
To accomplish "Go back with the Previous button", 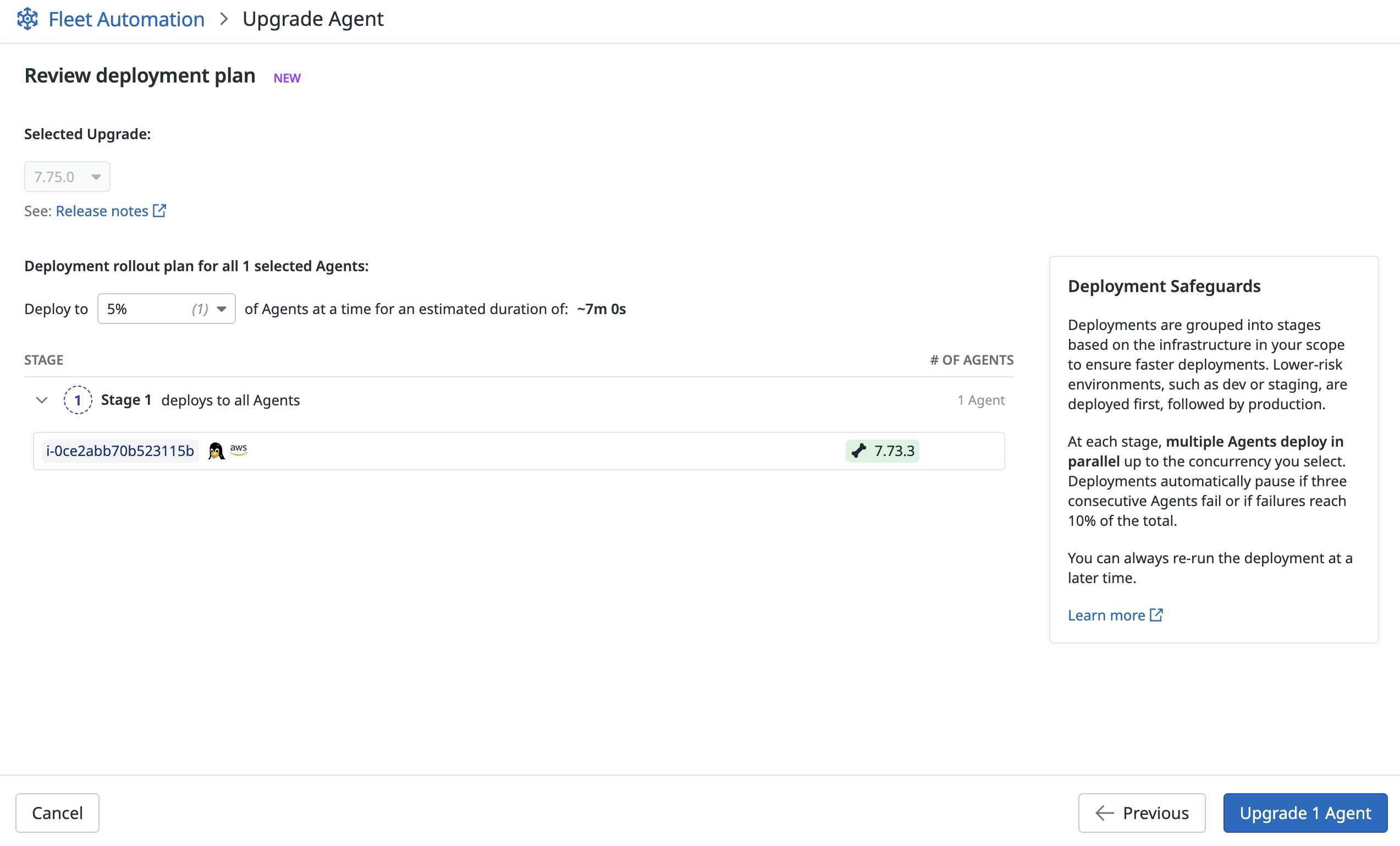I will click(1142, 812).
